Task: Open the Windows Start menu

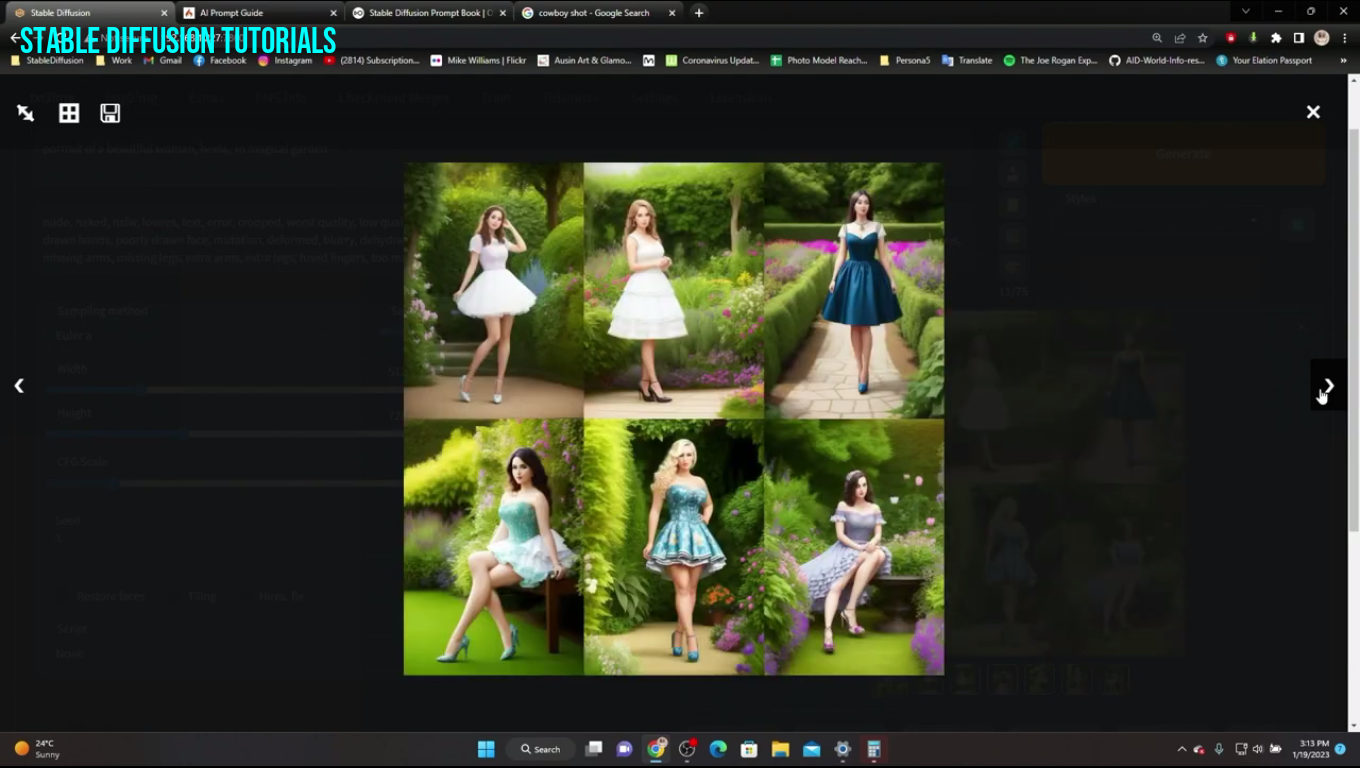Action: [x=486, y=749]
